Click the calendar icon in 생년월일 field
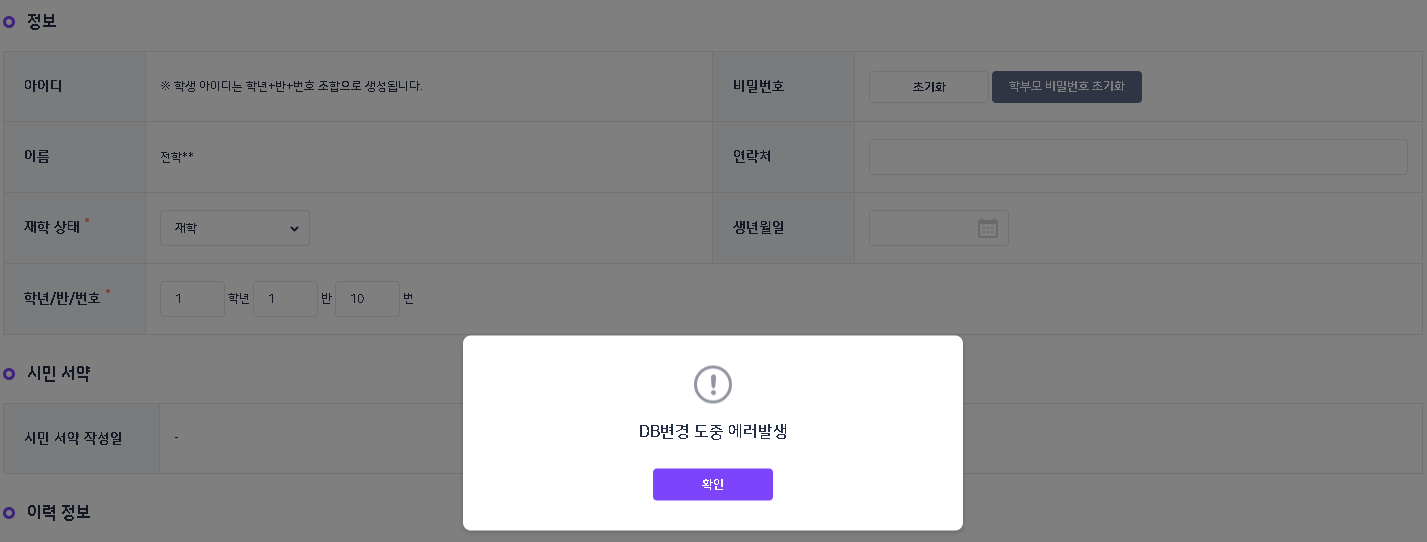Image resolution: width=1427 pixels, height=542 pixels. (987, 228)
